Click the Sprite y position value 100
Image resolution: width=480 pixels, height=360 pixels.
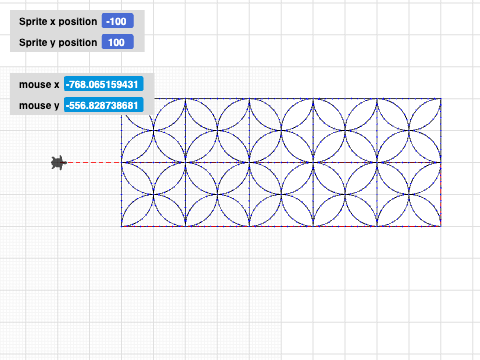click(118, 42)
